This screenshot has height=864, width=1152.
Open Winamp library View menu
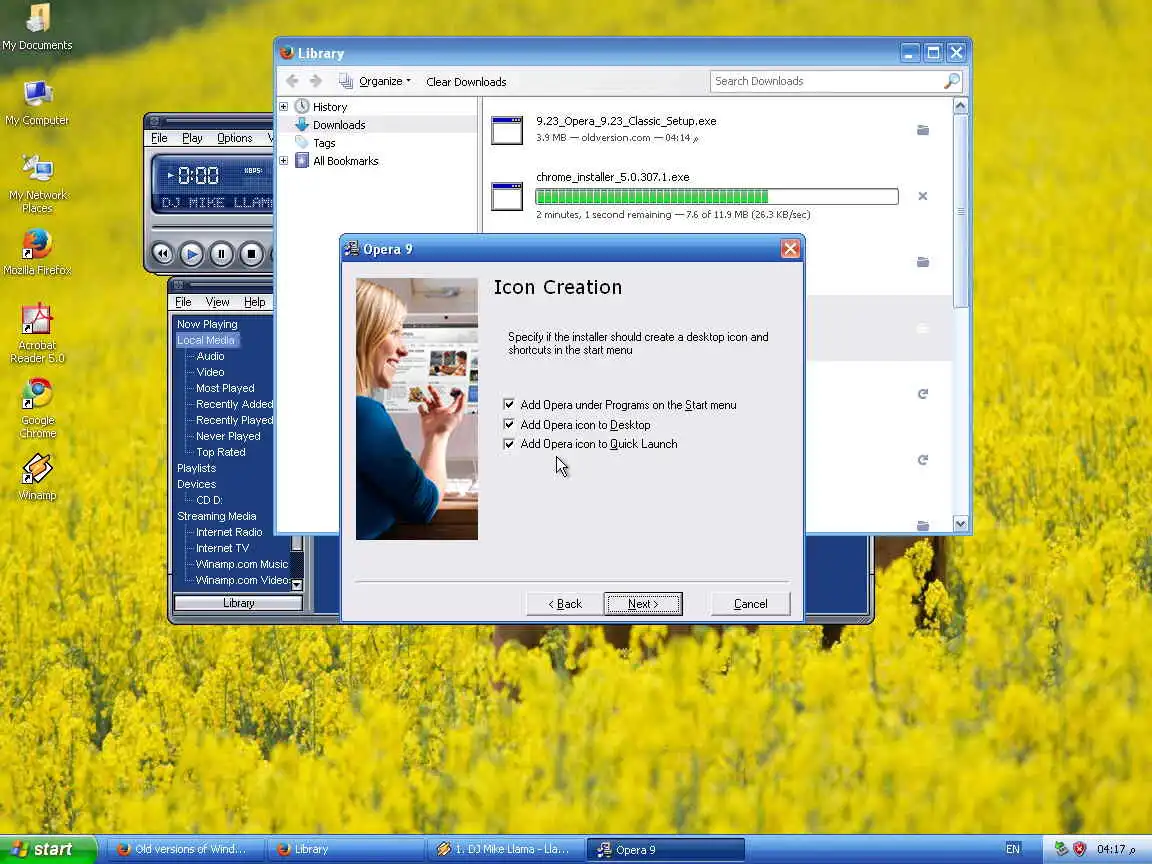(x=217, y=302)
